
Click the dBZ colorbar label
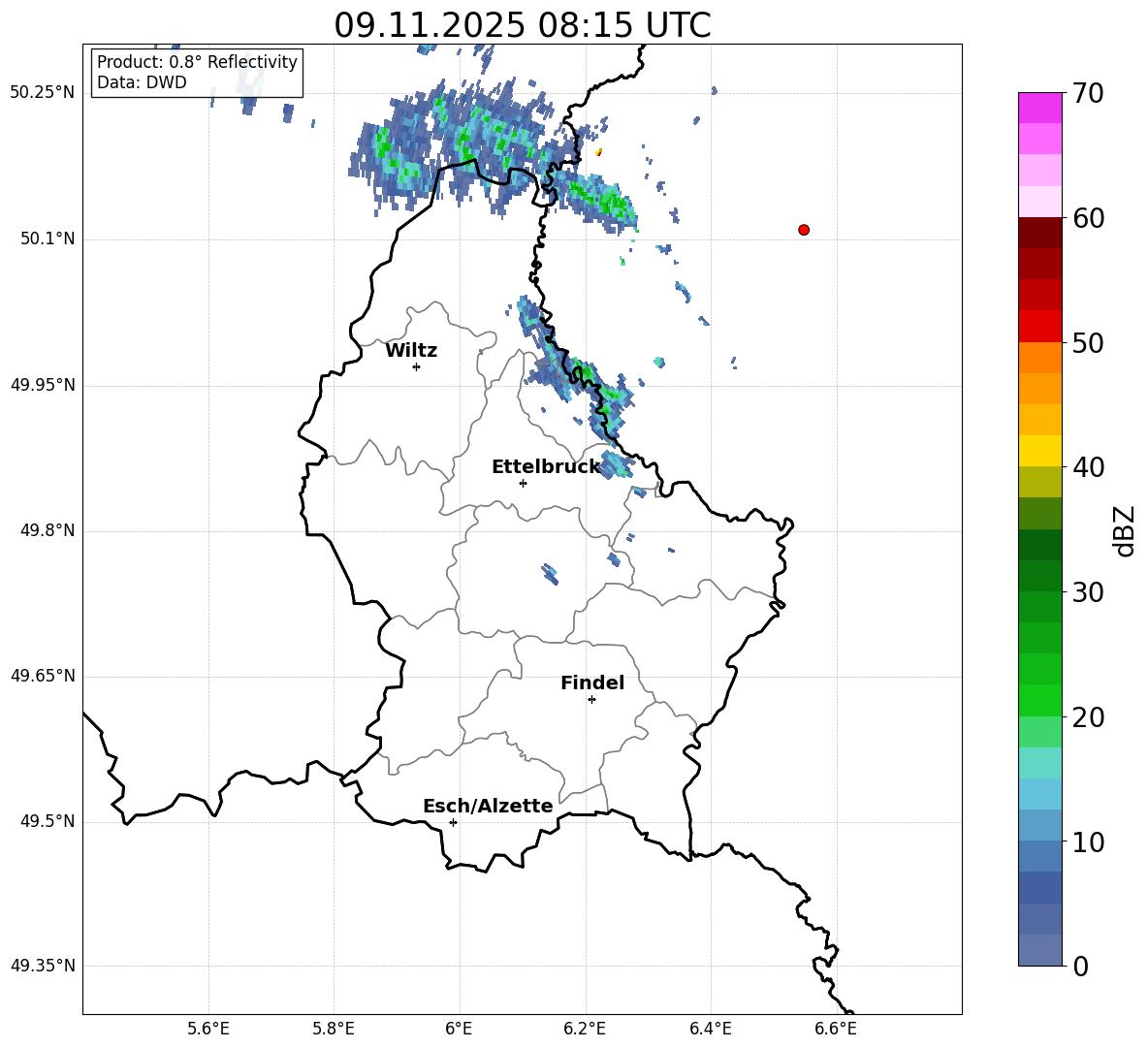click(x=1124, y=530)
